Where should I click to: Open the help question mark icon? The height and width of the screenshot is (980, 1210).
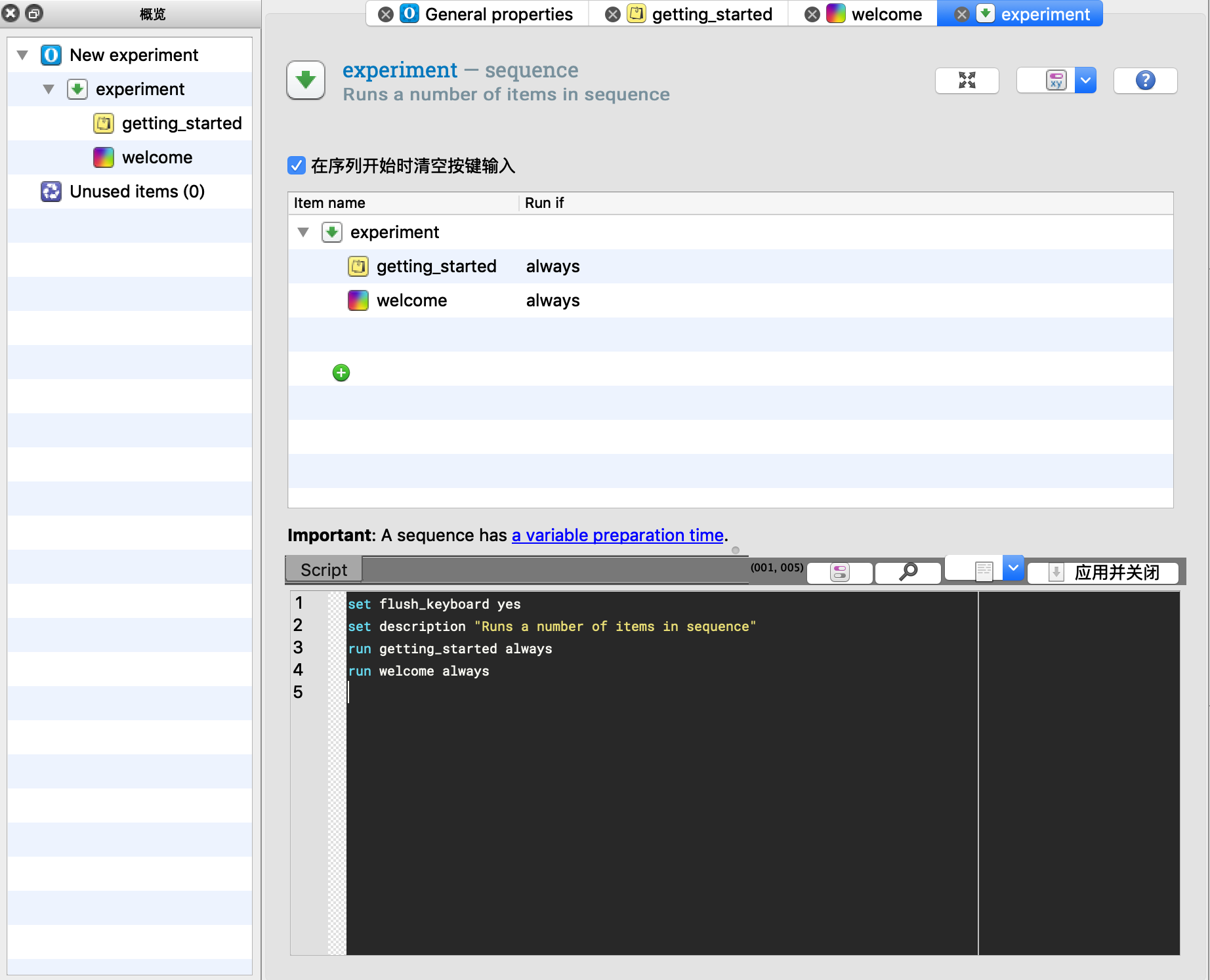1145,80
